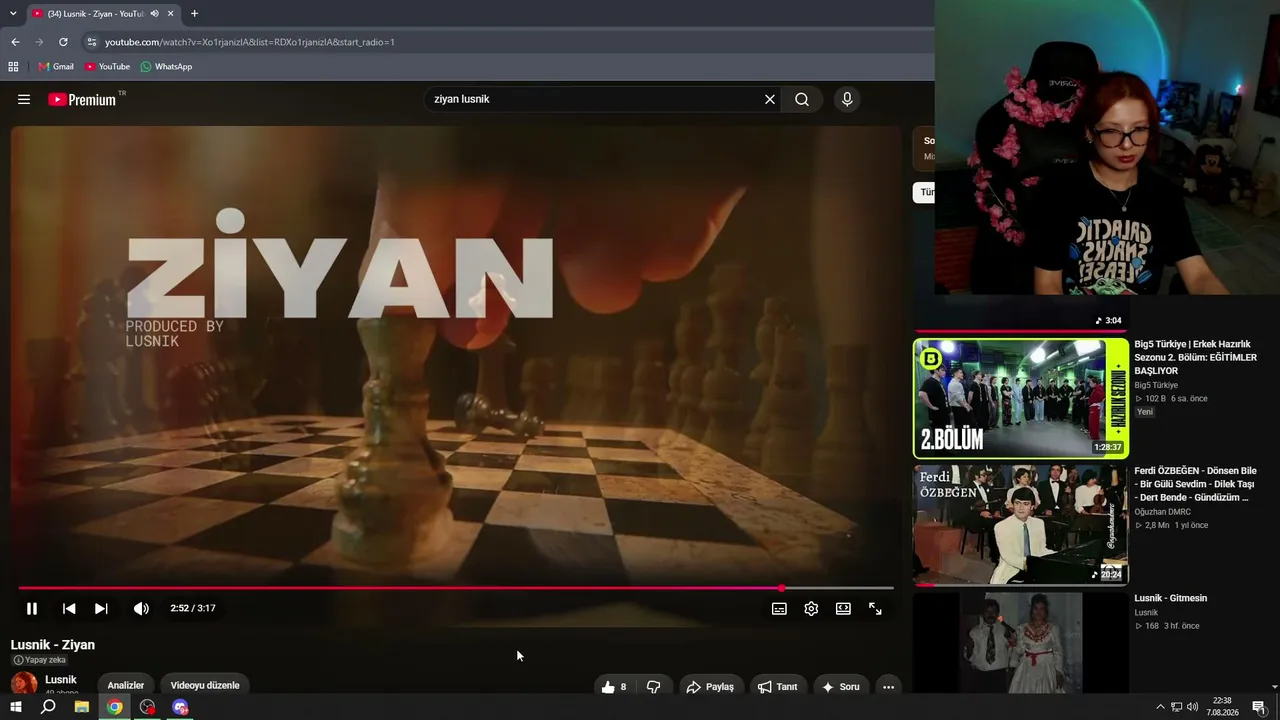Close the Lusnik - Ziyan tab
Image resolution: width=1280 pixels, height=720 pixels.
pos(171,14)
